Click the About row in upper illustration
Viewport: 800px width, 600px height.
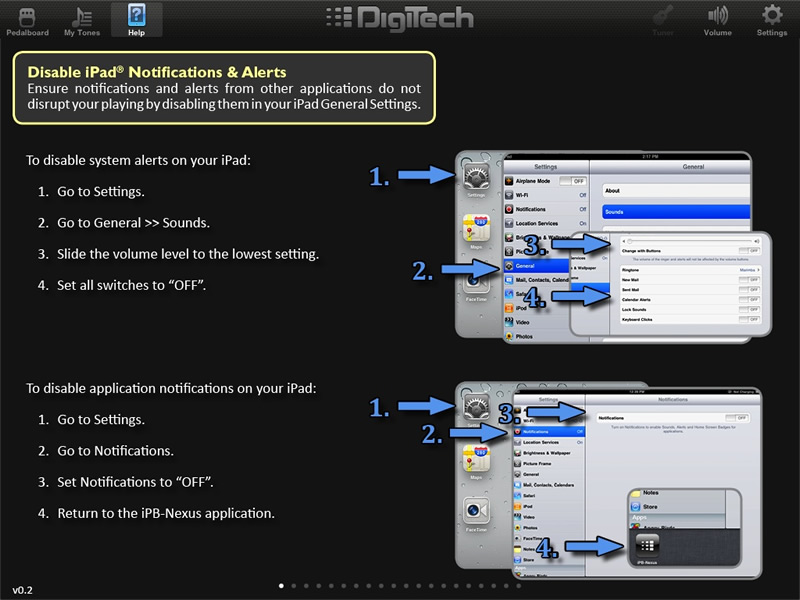676,191
